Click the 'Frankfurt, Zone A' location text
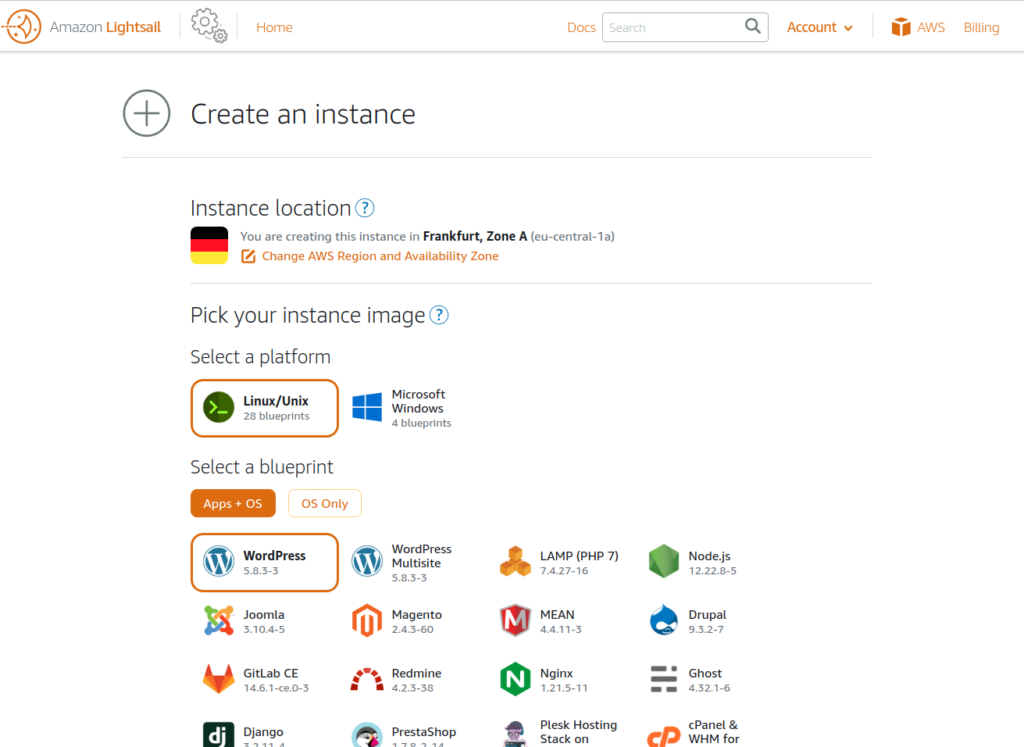The width and height of the screenshot is (1024, 747). 475,236
